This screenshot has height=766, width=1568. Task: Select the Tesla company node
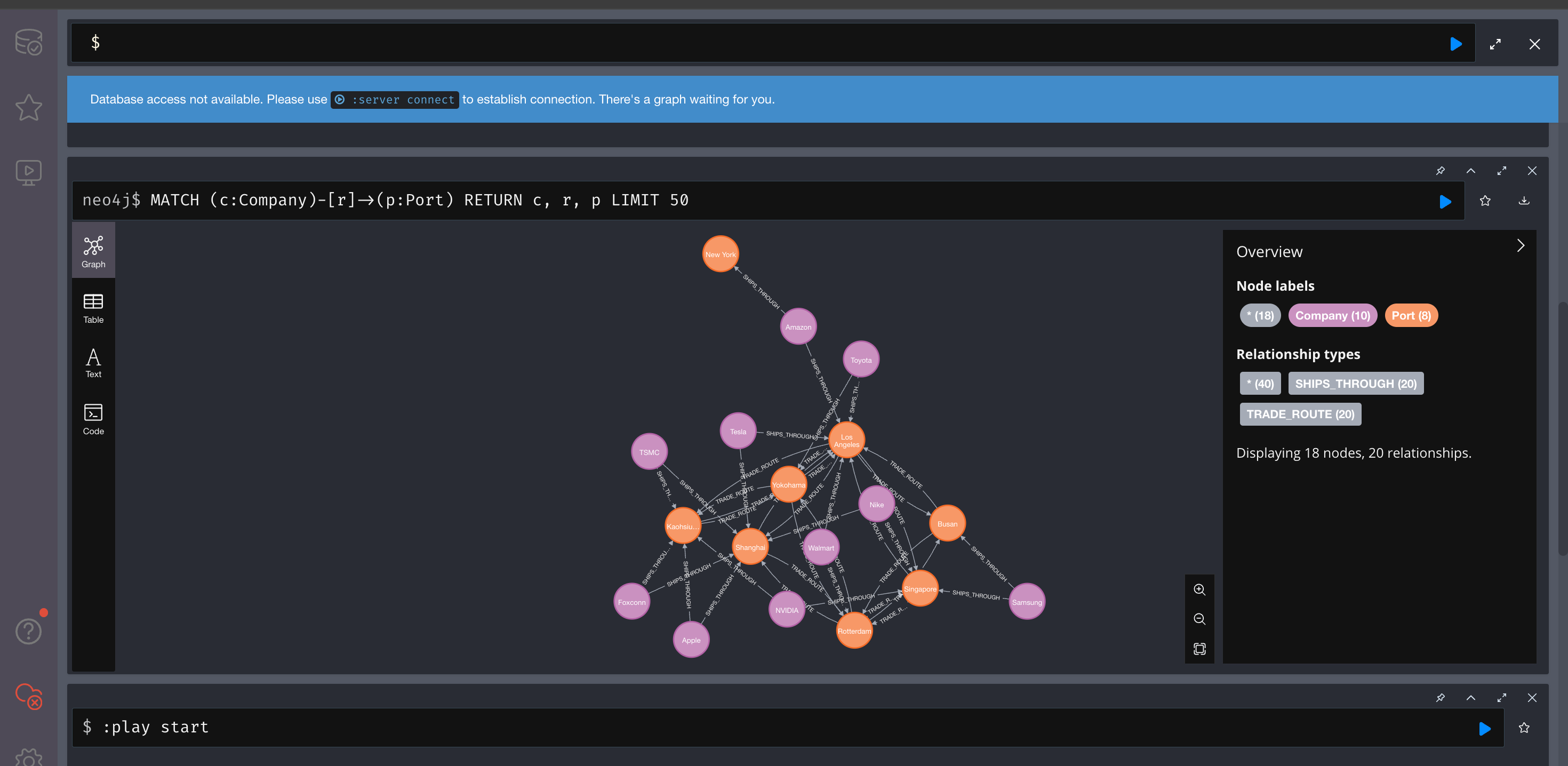pyautogui.click(x=738, y=431)
